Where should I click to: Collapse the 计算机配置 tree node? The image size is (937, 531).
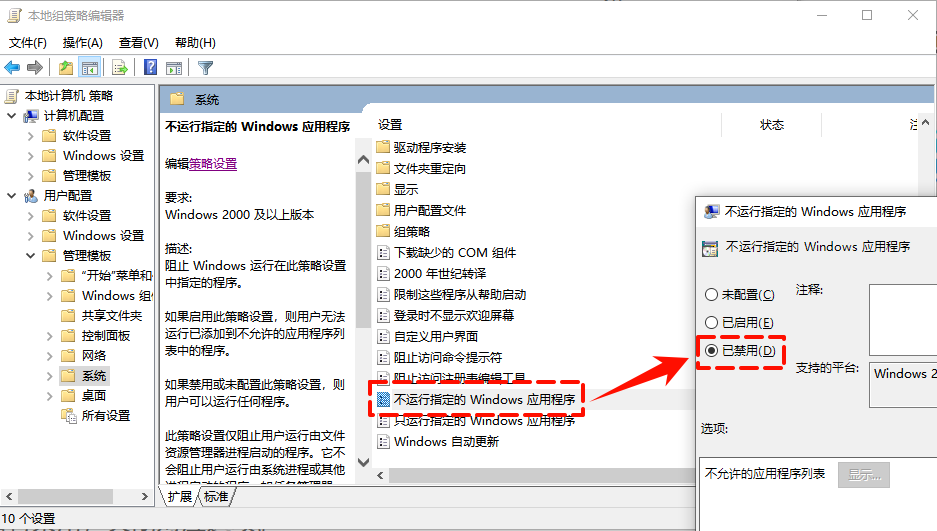tap(11, 116)
